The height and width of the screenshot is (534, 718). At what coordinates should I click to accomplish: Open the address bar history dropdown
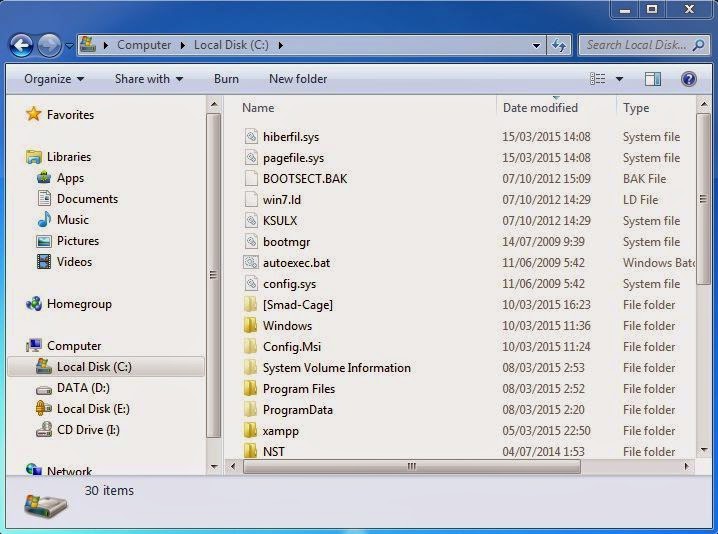pyautogui.click(x=536, y=45)
